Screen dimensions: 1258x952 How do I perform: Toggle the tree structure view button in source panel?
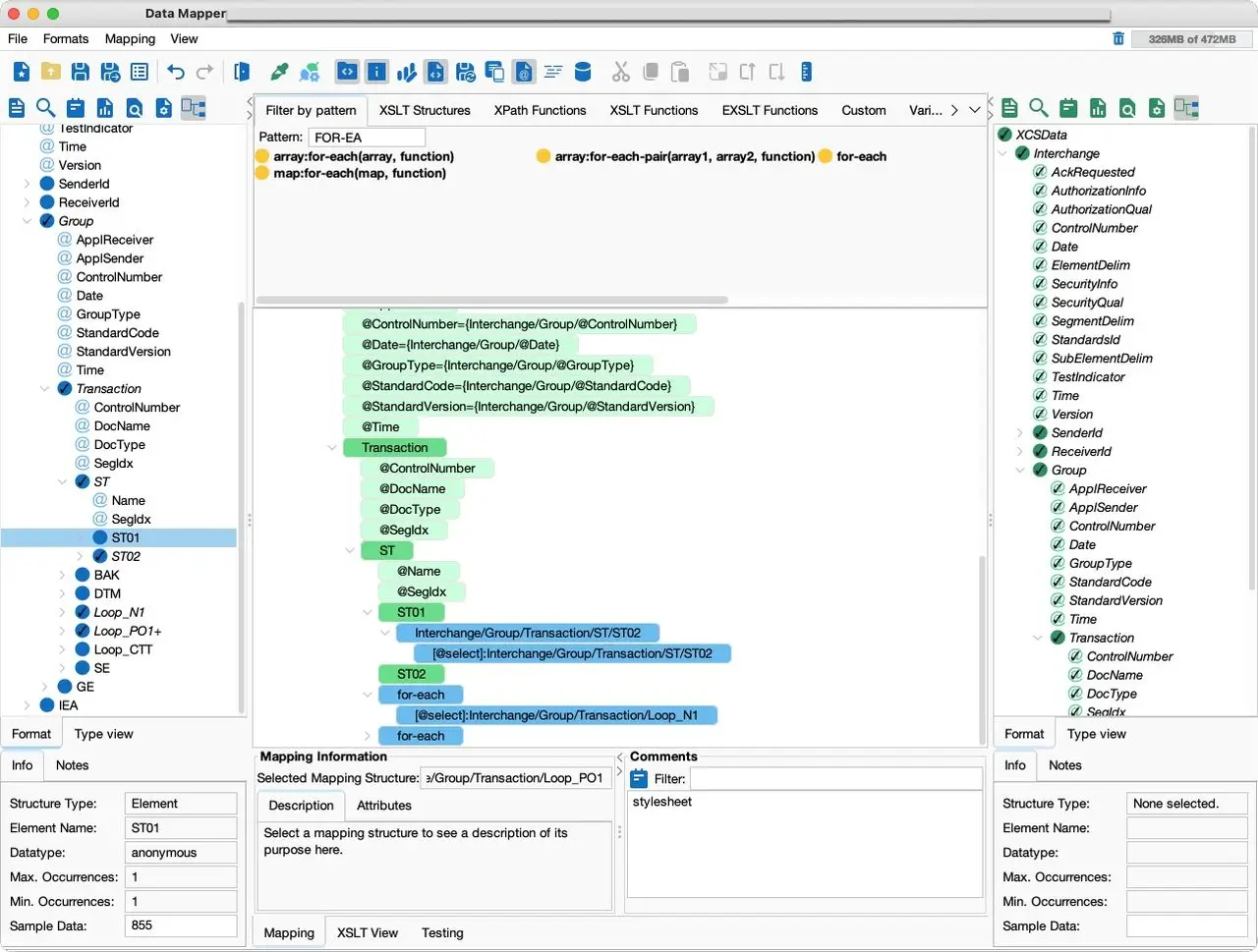(x=194, y=108)
